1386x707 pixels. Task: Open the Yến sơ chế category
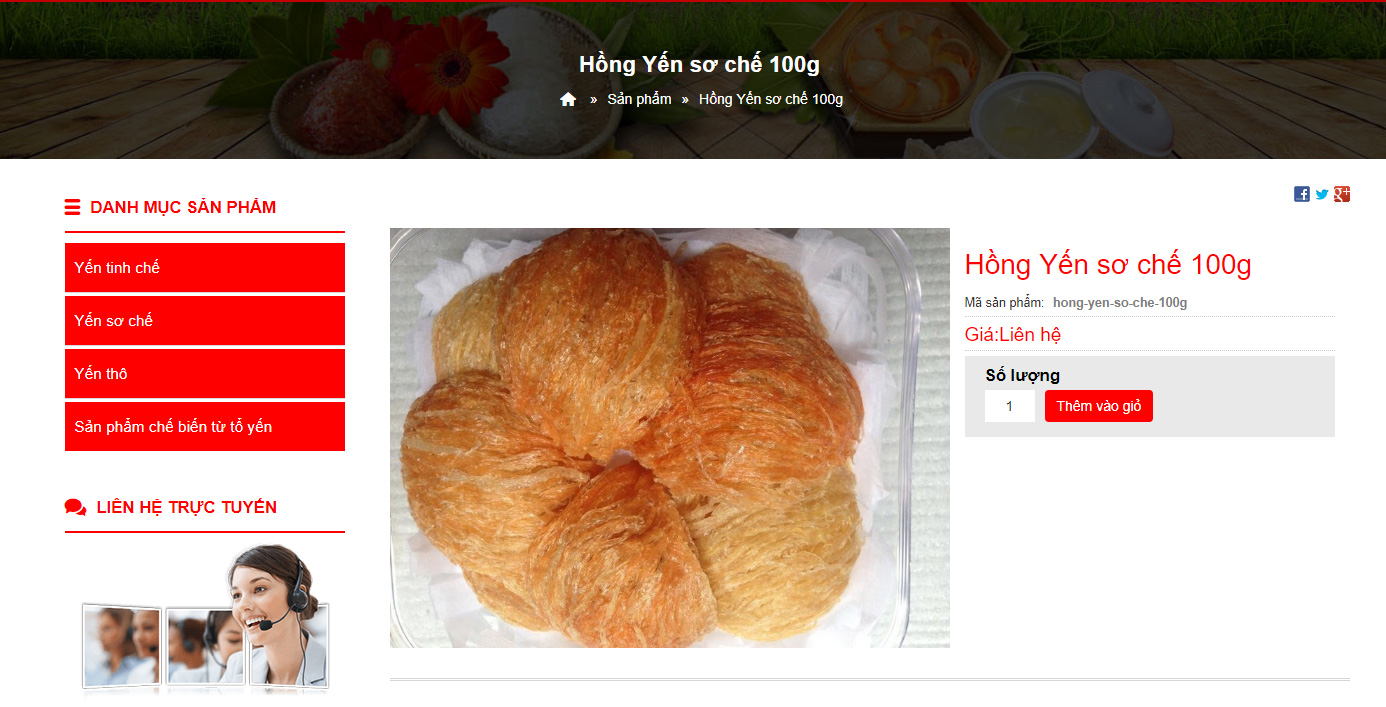click(x=205, y=320)
